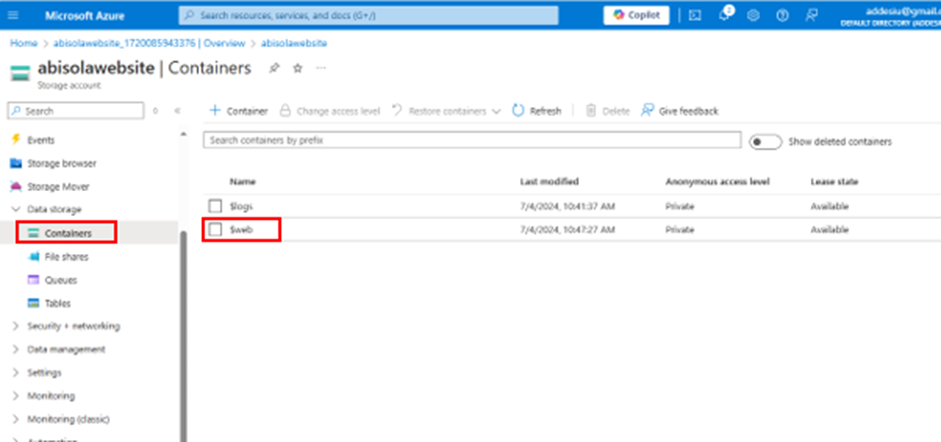Click the sidebar vertical scrollbar
This screenshot has height=442, width=941.
[183, 336]
